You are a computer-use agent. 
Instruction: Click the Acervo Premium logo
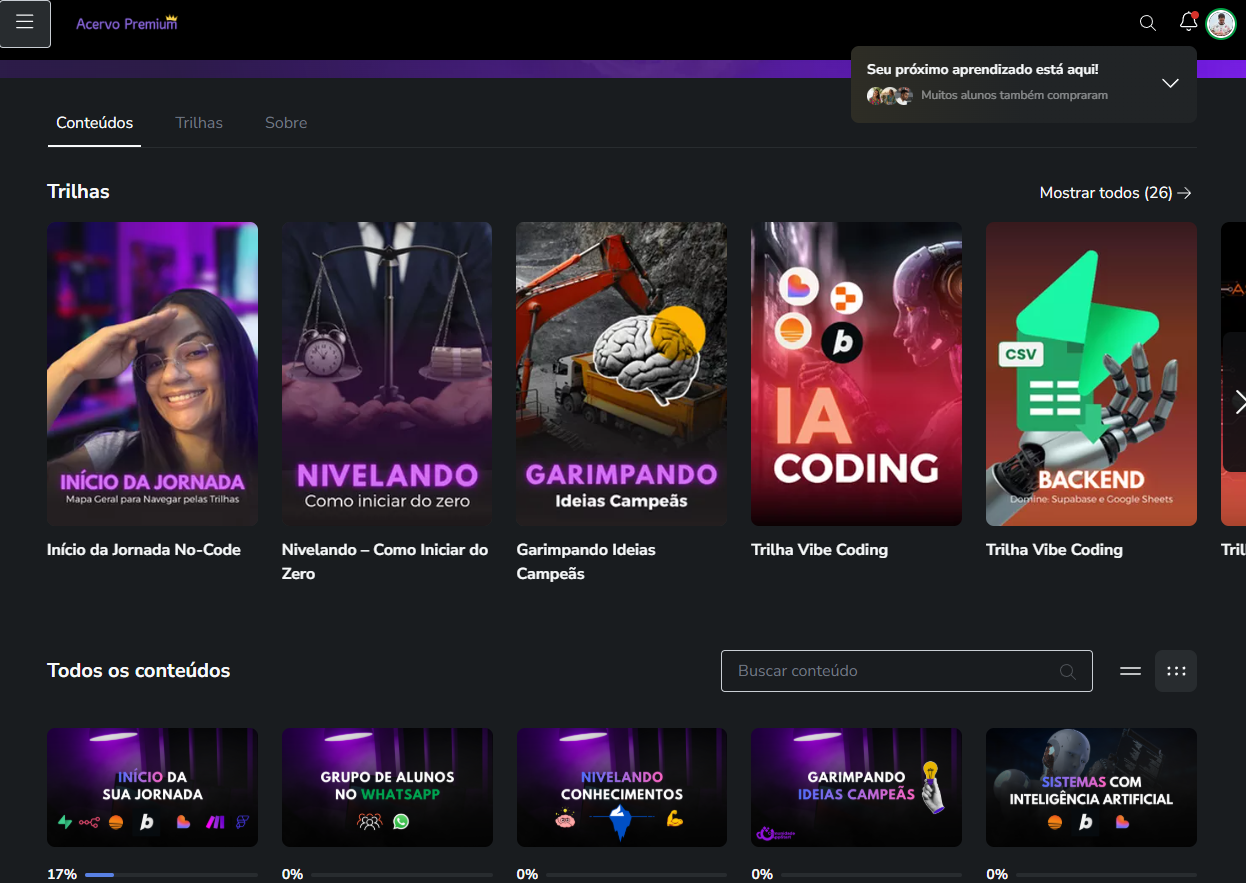(127, 23)
